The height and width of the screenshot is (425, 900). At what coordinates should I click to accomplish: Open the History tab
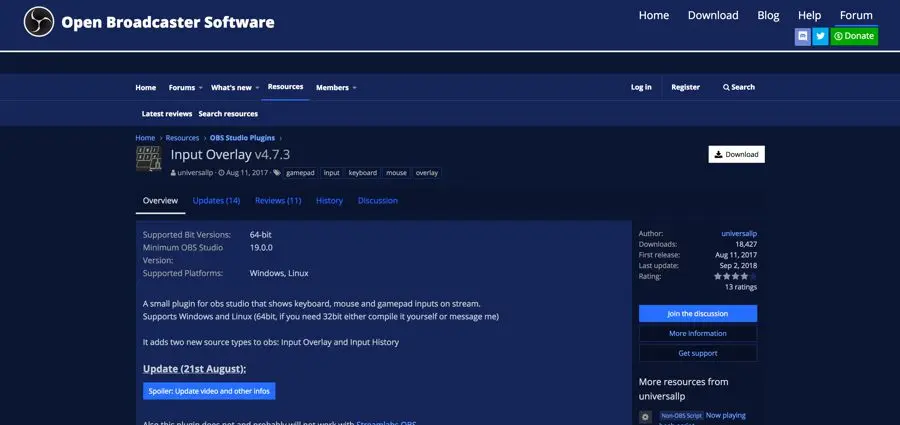point(329,200)
